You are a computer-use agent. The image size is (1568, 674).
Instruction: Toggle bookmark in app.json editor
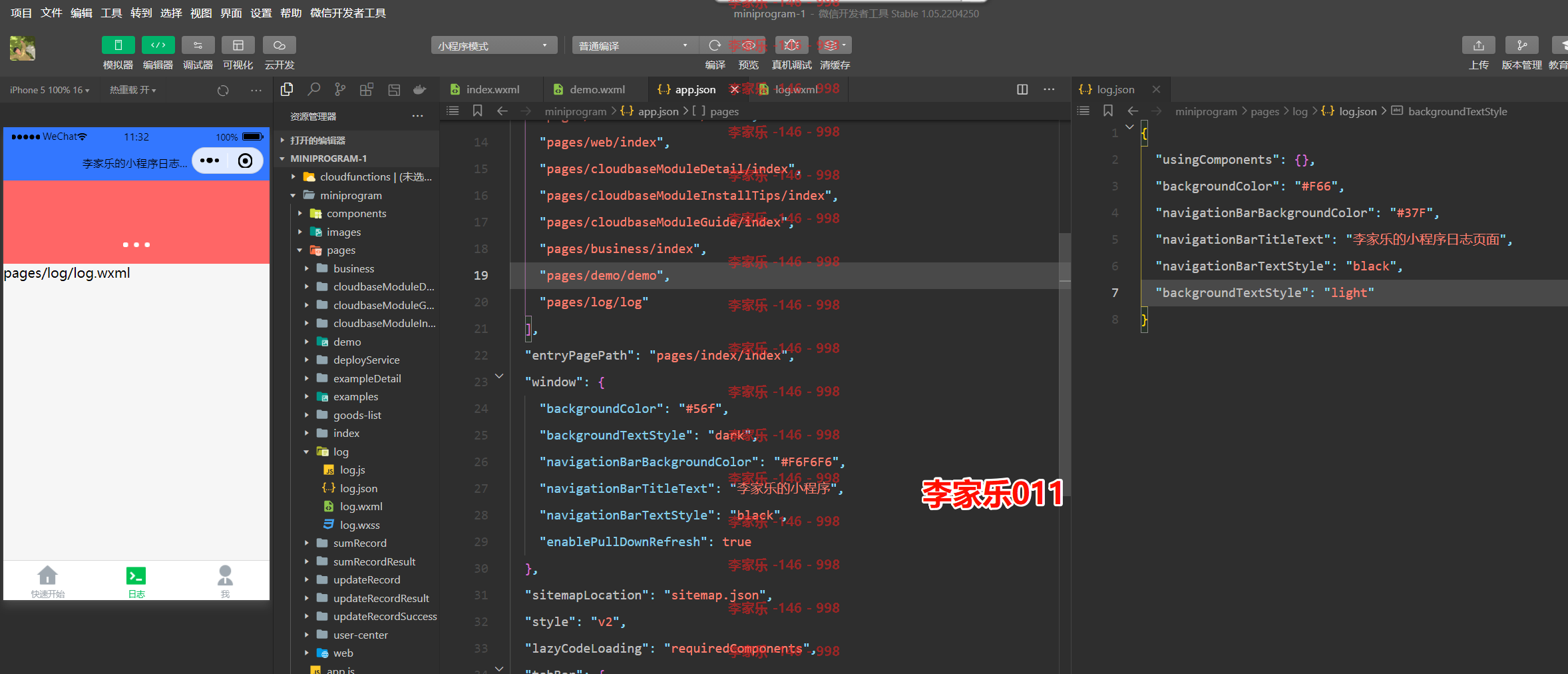(x=477, y=111)
